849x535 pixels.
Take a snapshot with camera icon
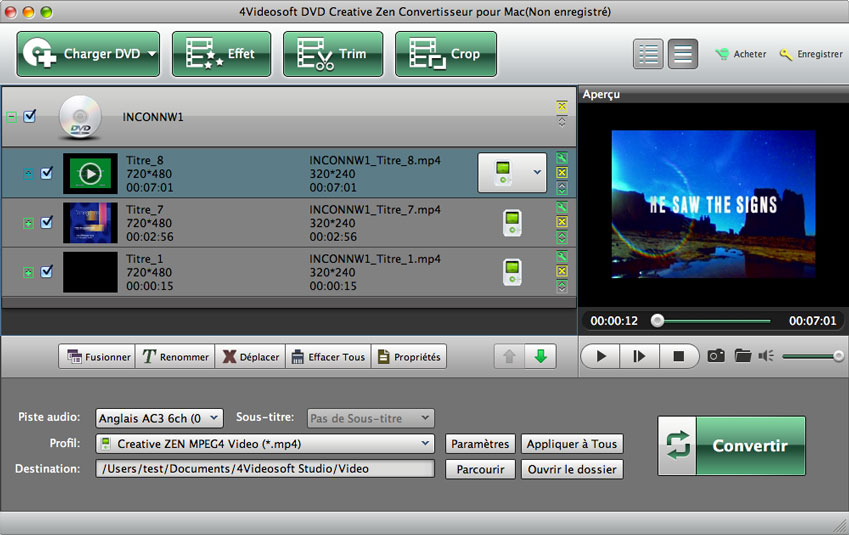click(716, 356)
